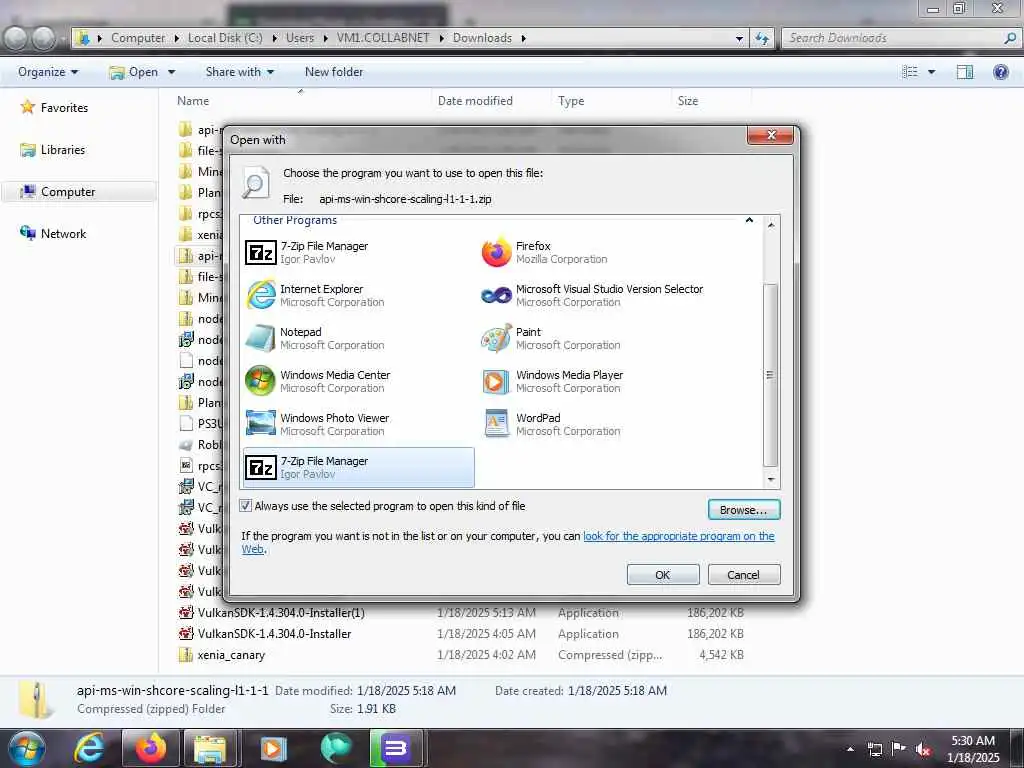Launch Internet Explorer from taskbar
Viewport: 1024px width, 768px height.
tap(89, 748)
